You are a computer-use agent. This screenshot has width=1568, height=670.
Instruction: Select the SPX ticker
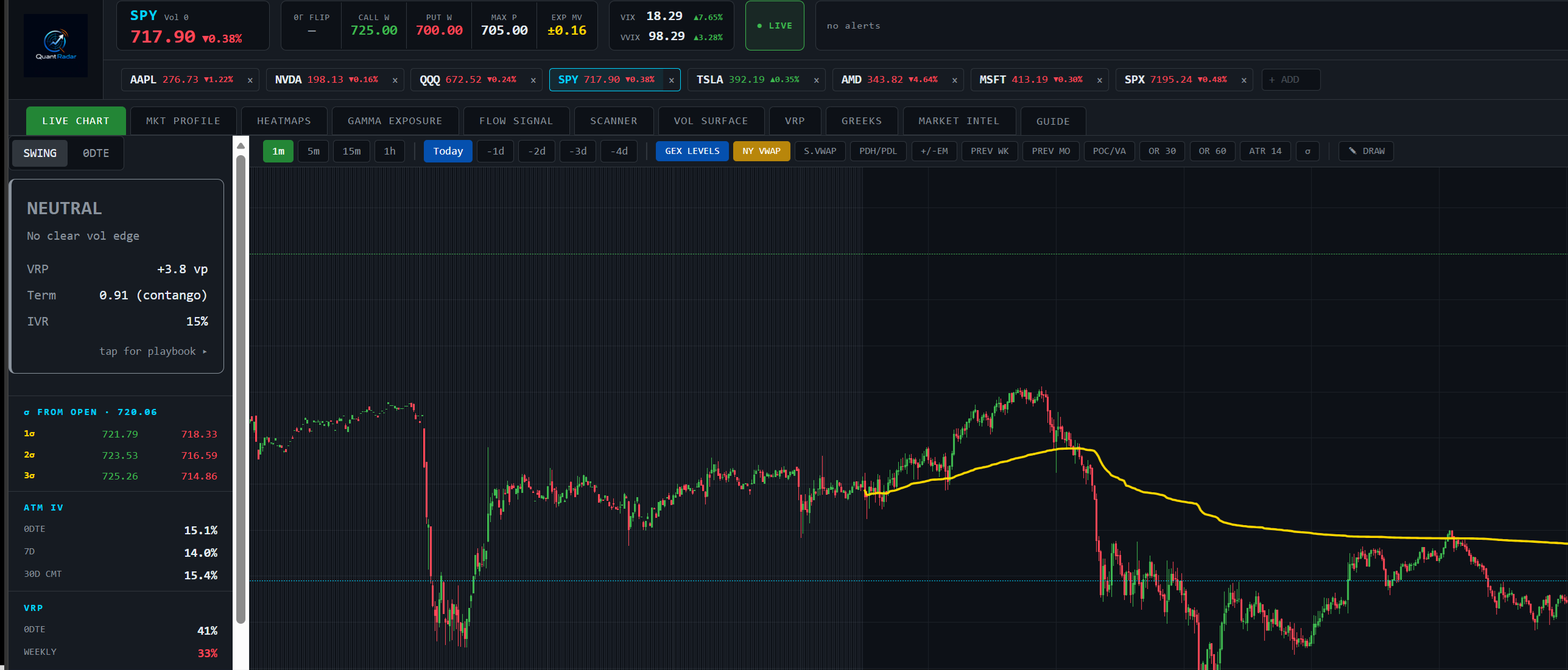pyautogui.click(x=1175, y=80)
